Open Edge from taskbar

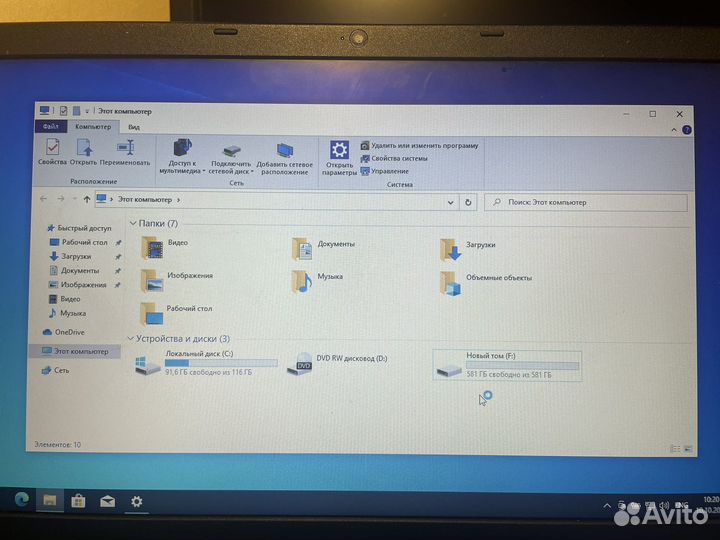click(x=22, y=499)
